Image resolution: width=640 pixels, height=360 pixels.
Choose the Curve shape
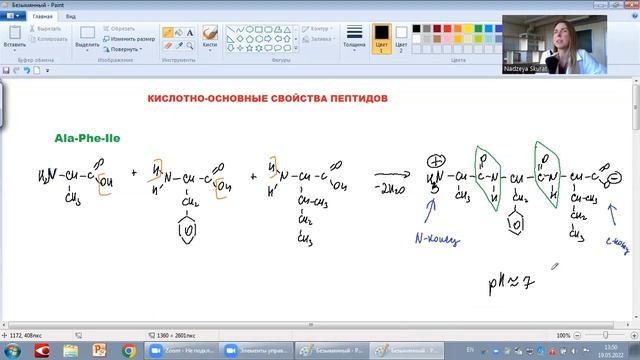tap(240, 30)
